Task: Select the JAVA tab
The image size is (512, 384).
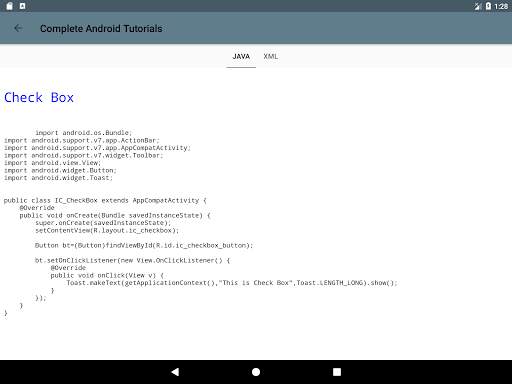Action: 241,56
